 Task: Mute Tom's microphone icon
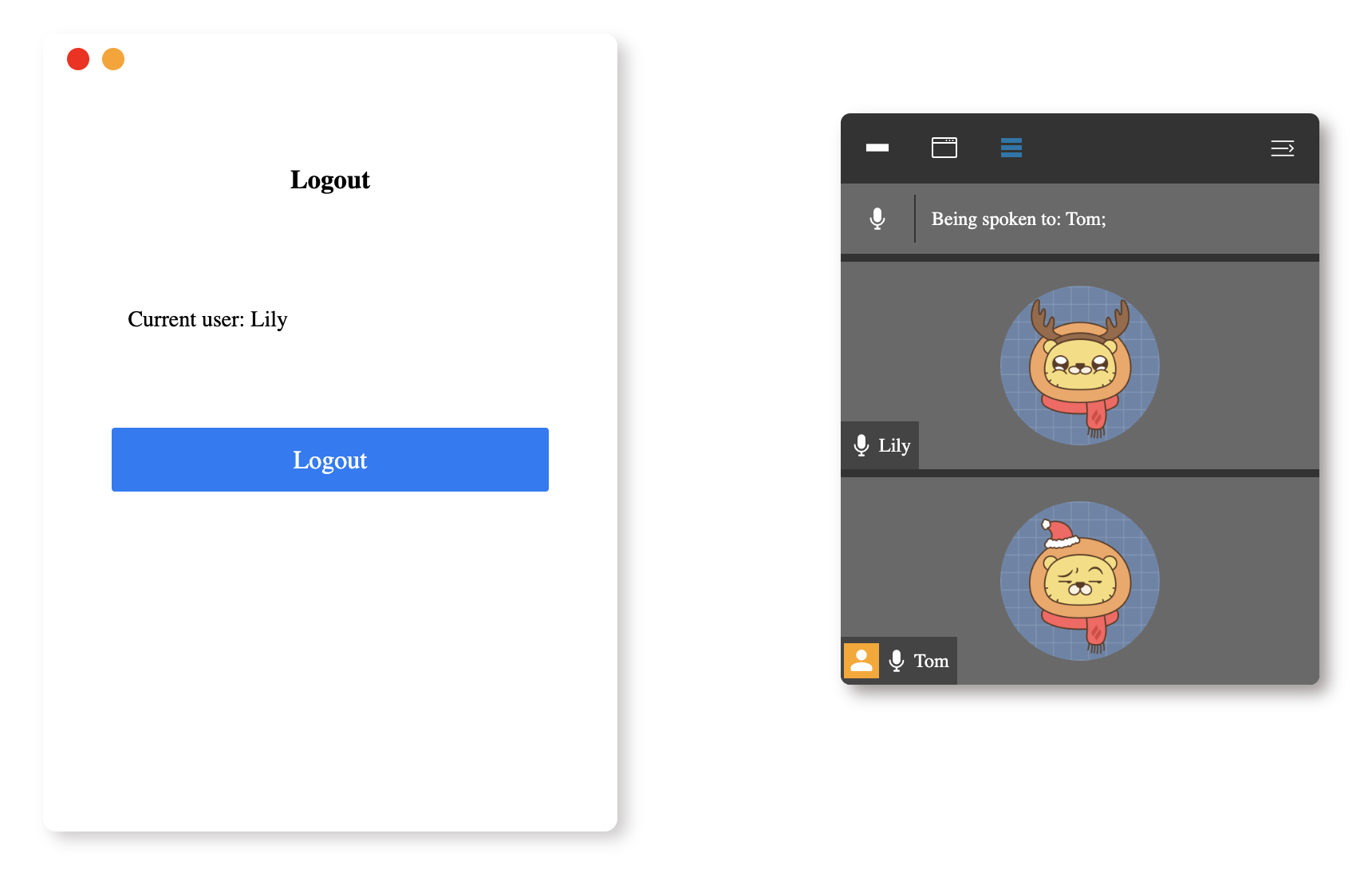[x=897, y=661]
